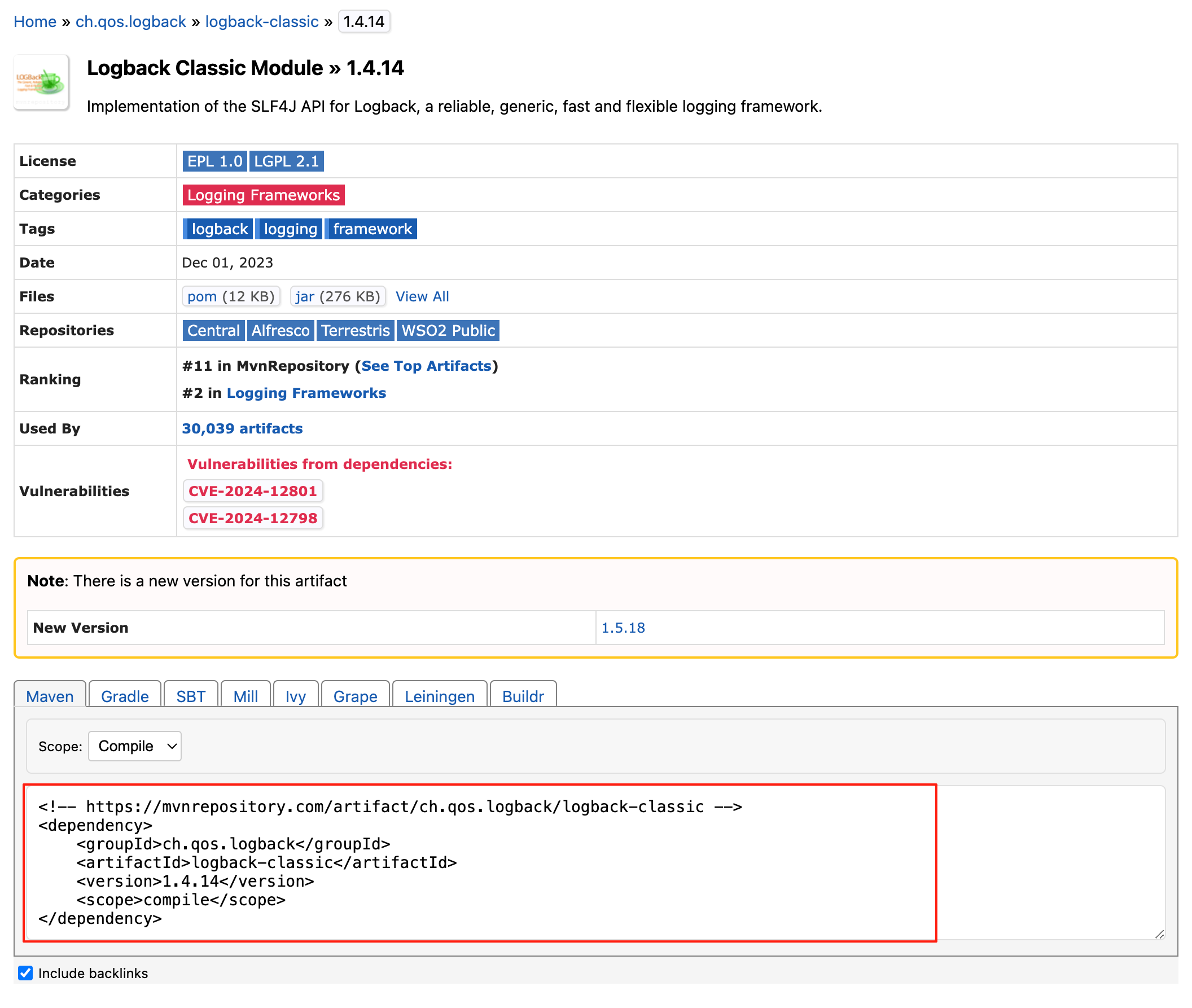Open the Logging Frameworks category badge
The height and width of the screenshot is (1008, 1192).
[264, 195]
